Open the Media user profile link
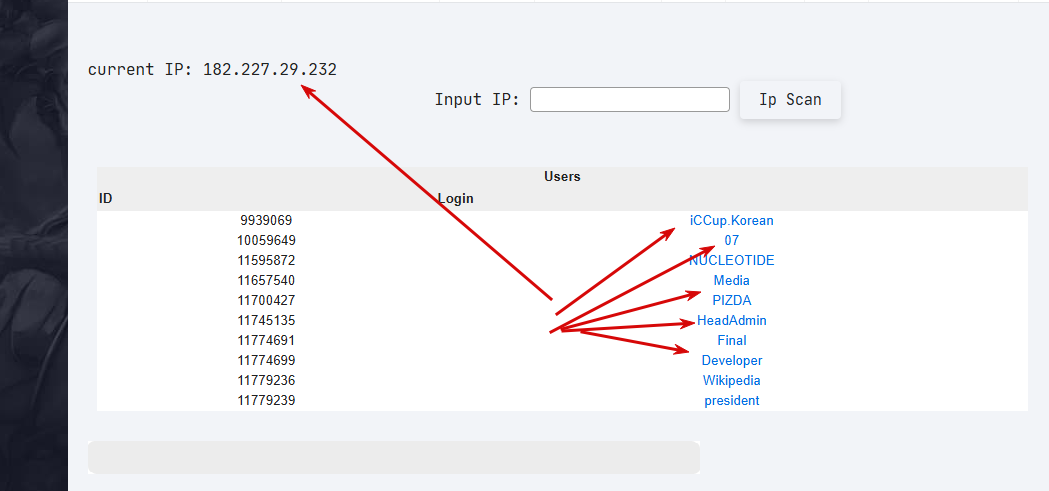 coord(731,280)
